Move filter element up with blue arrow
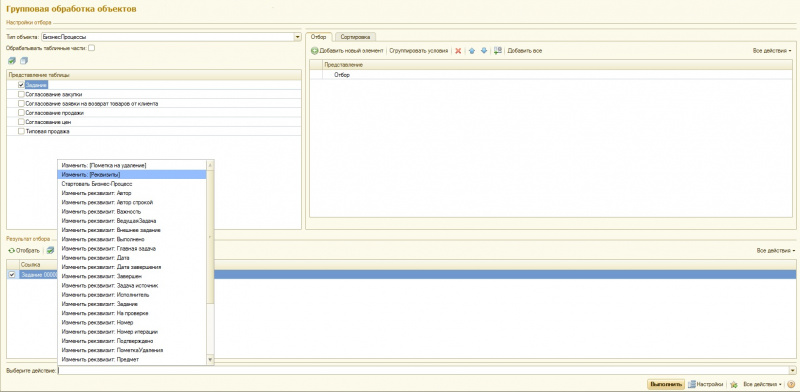Image resolution: width=800 pixels, height=392 pixels. click(471, 51)
